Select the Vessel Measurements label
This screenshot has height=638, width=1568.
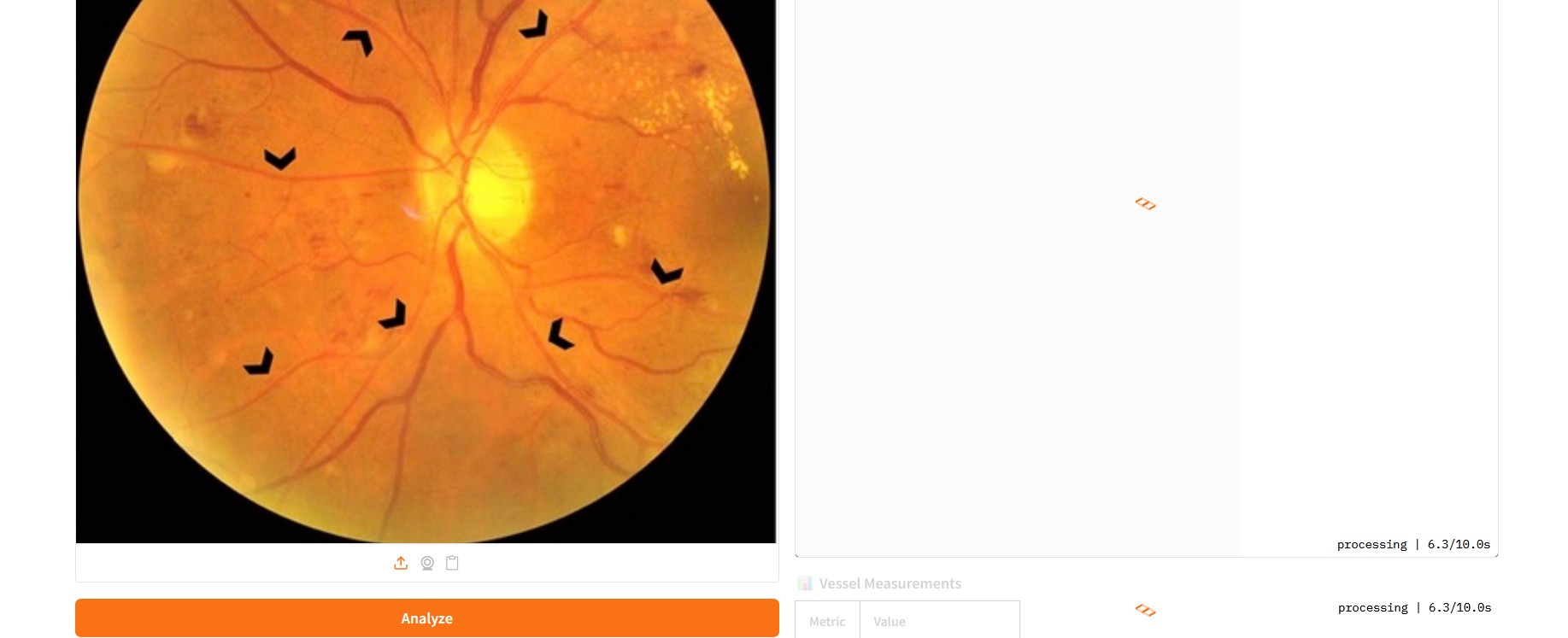point(890,583)
